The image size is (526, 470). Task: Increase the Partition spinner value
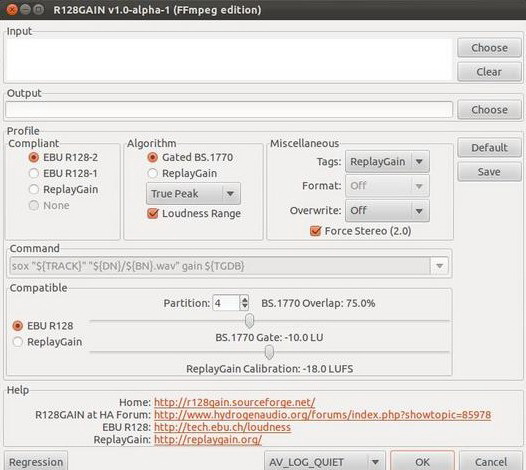[245, 299]
